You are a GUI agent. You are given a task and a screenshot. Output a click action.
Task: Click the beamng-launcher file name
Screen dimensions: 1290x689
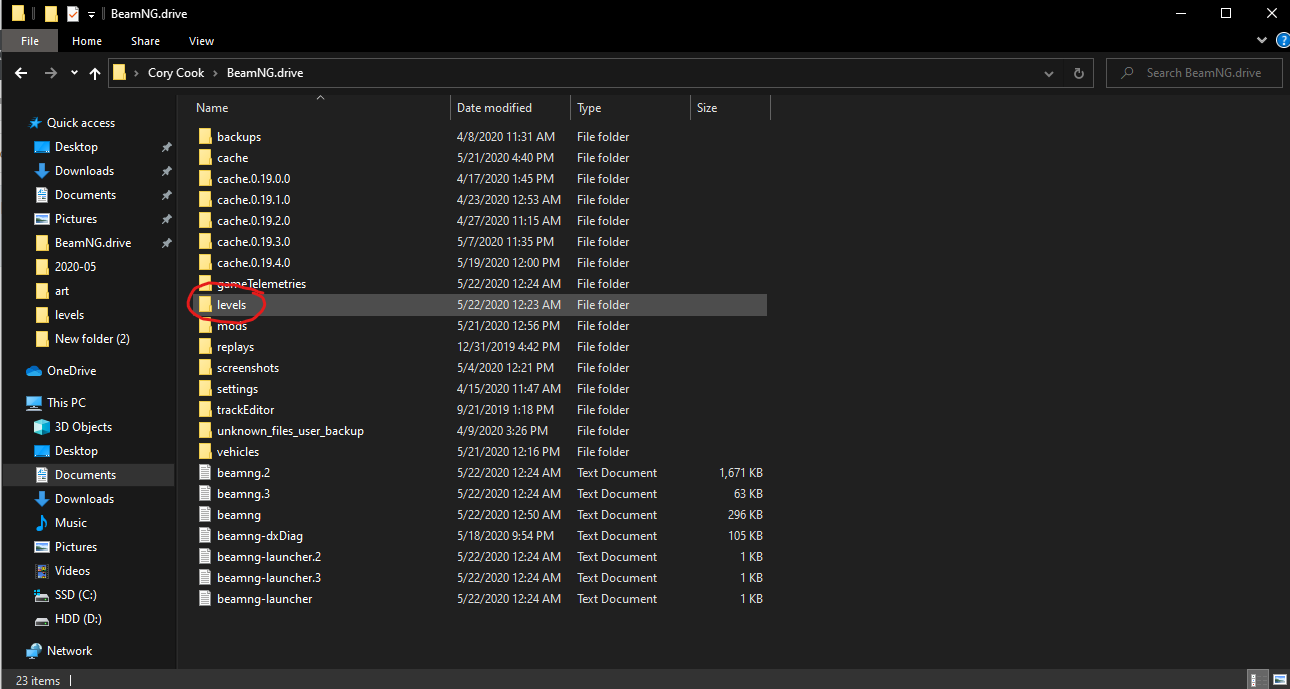point(264,598)
